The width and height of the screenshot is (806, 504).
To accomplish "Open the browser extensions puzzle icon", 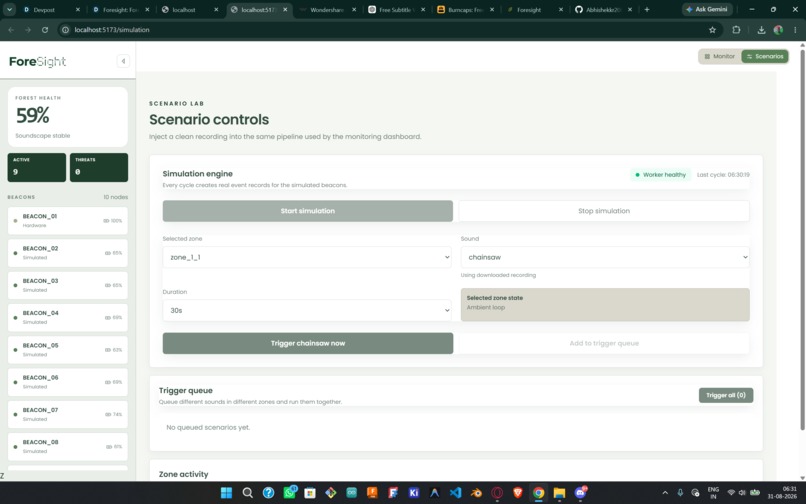I will pos(736,30).
